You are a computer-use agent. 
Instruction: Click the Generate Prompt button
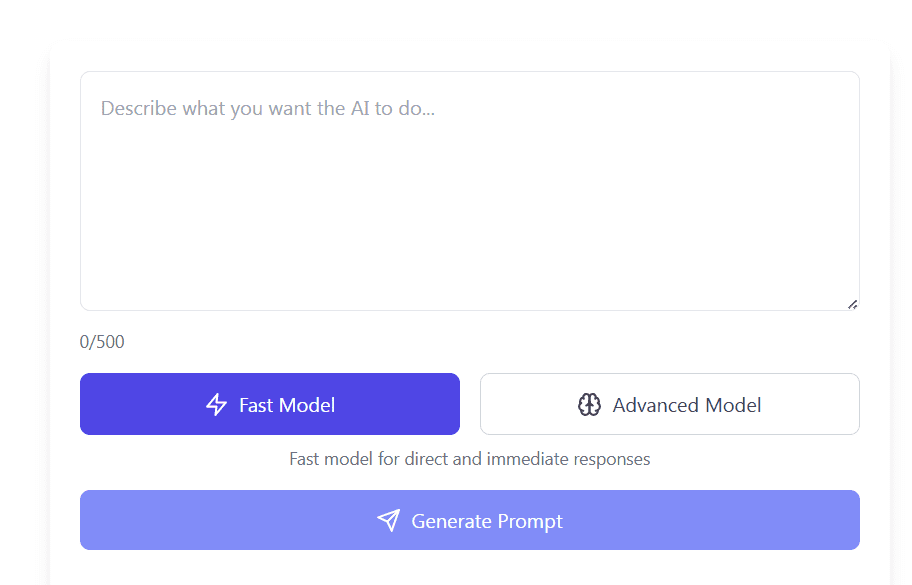[469, 520]
